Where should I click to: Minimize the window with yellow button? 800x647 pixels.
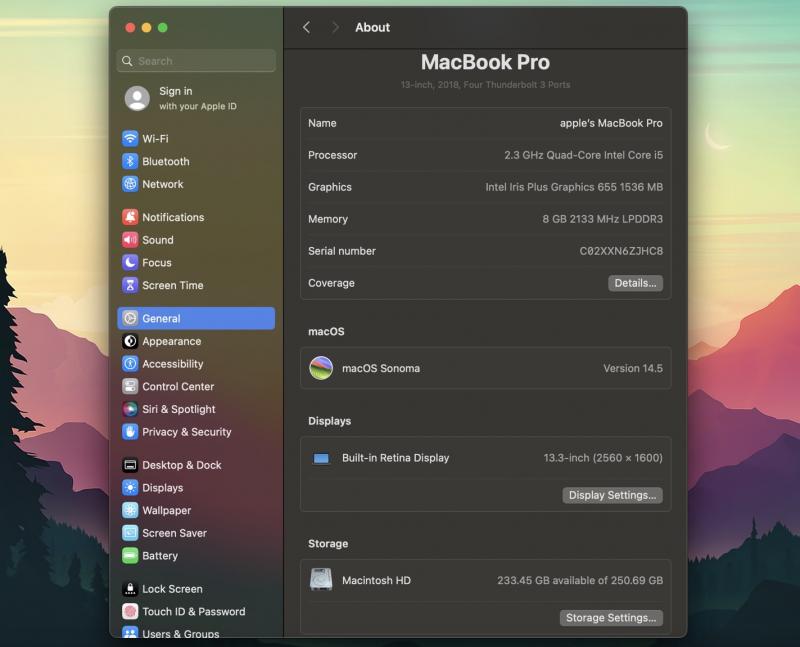146,28
